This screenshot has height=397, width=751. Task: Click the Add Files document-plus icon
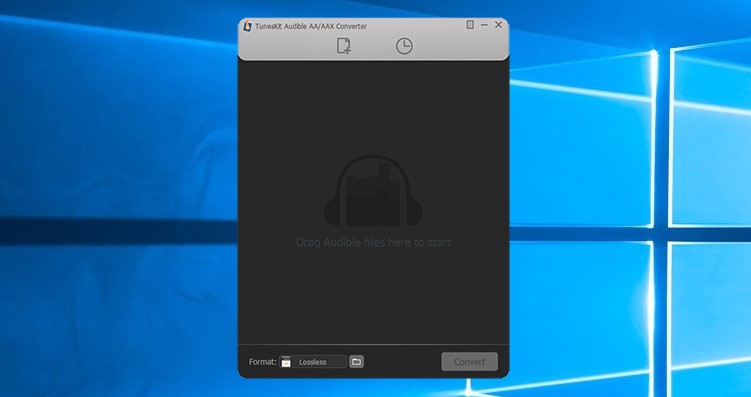(343, 45)
